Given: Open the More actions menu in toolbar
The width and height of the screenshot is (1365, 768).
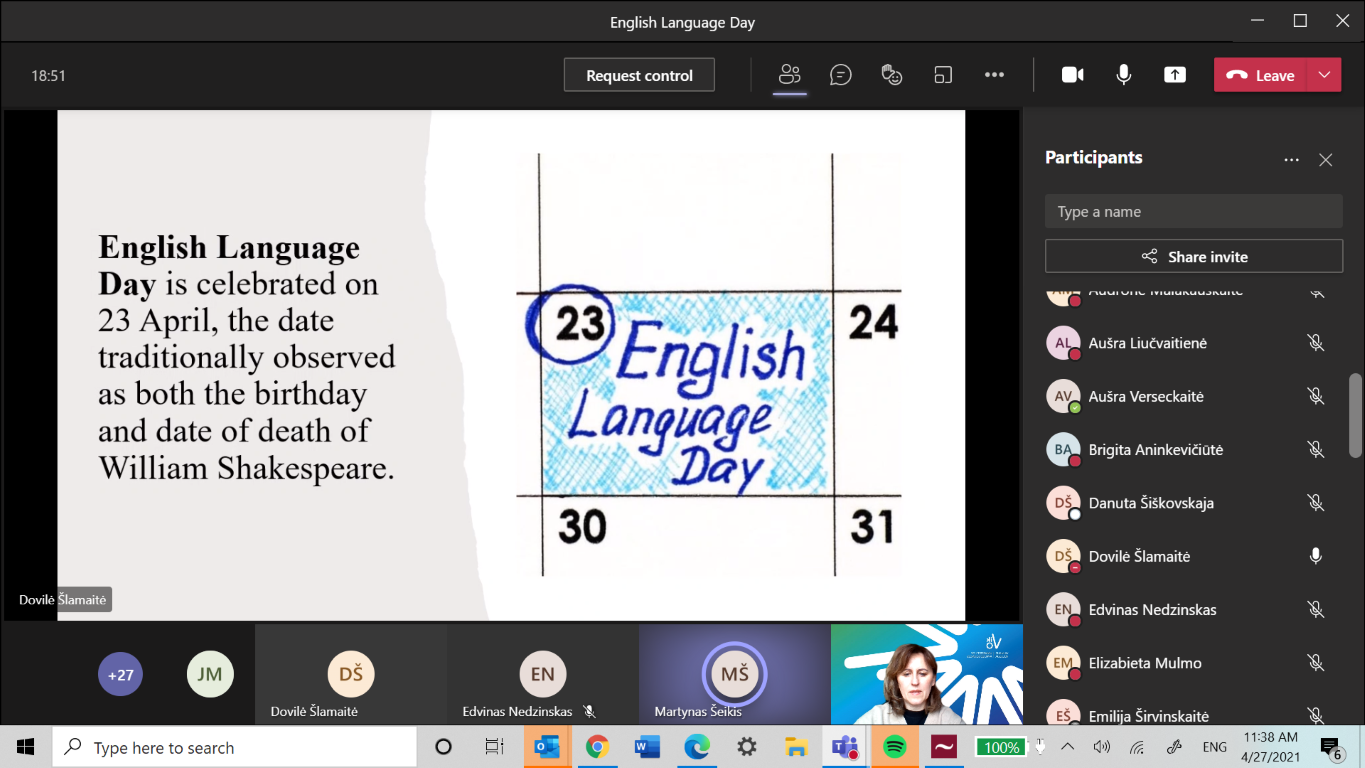Looking at the screenshot, I should pyautogui.click(x=994, y=75).
